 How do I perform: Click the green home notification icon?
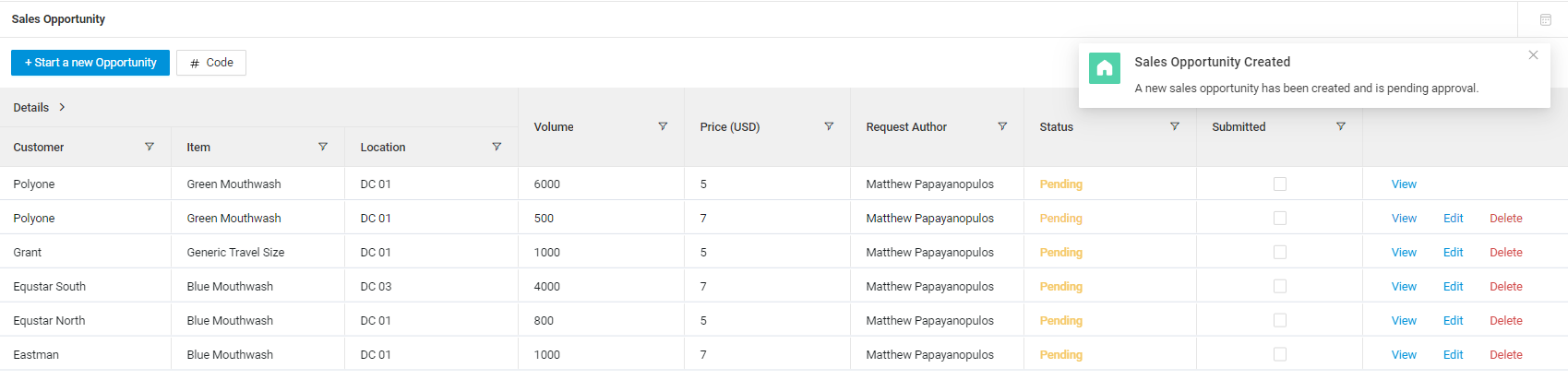pyautogui.click(x=1105, y=68)
